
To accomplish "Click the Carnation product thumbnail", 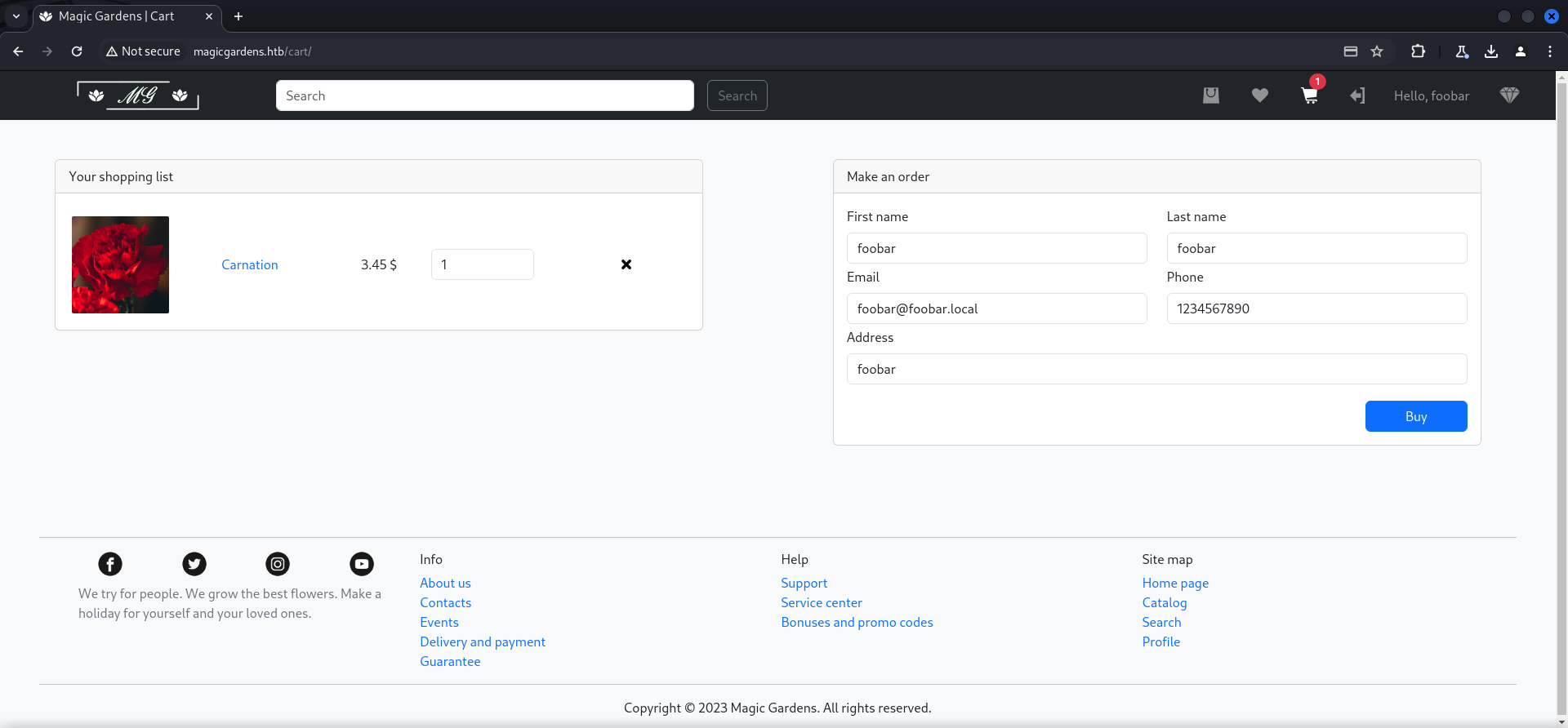I will point(120,264).
